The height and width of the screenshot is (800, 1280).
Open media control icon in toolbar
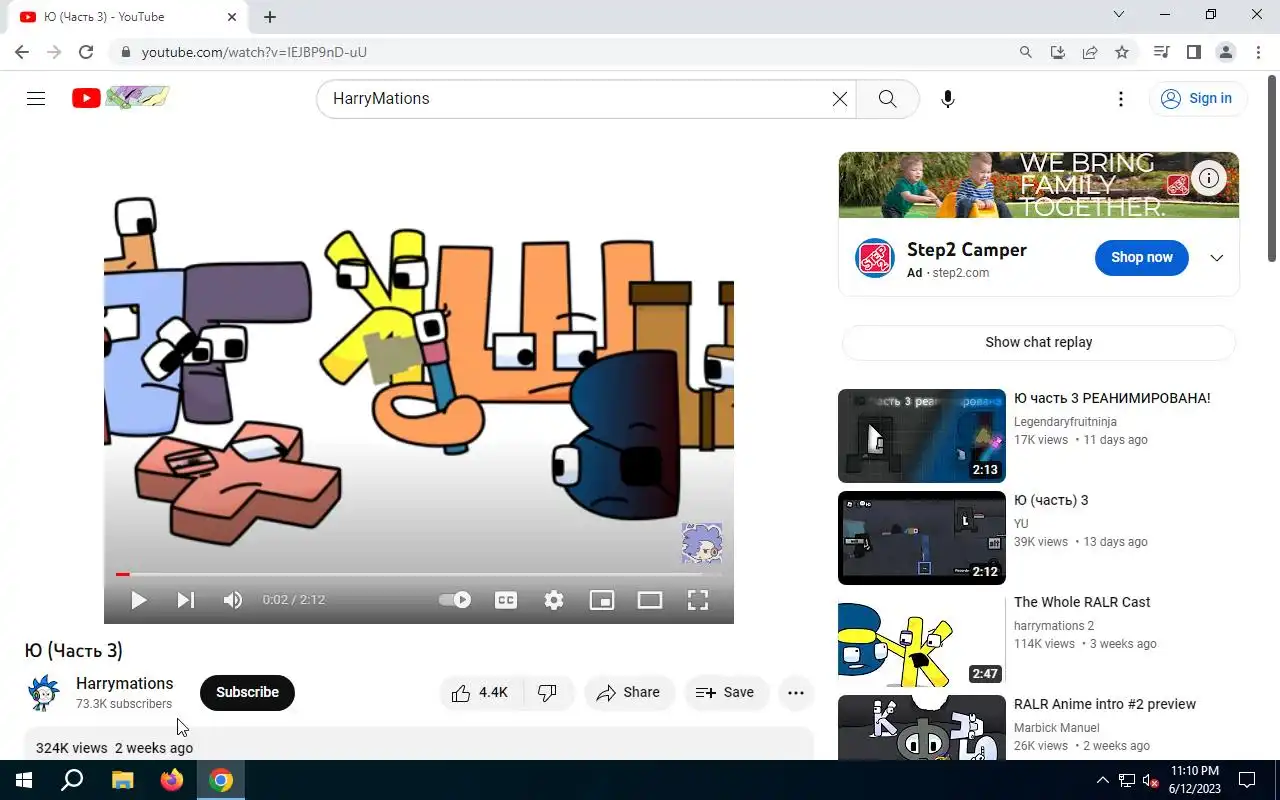(x=1161, y=52)
